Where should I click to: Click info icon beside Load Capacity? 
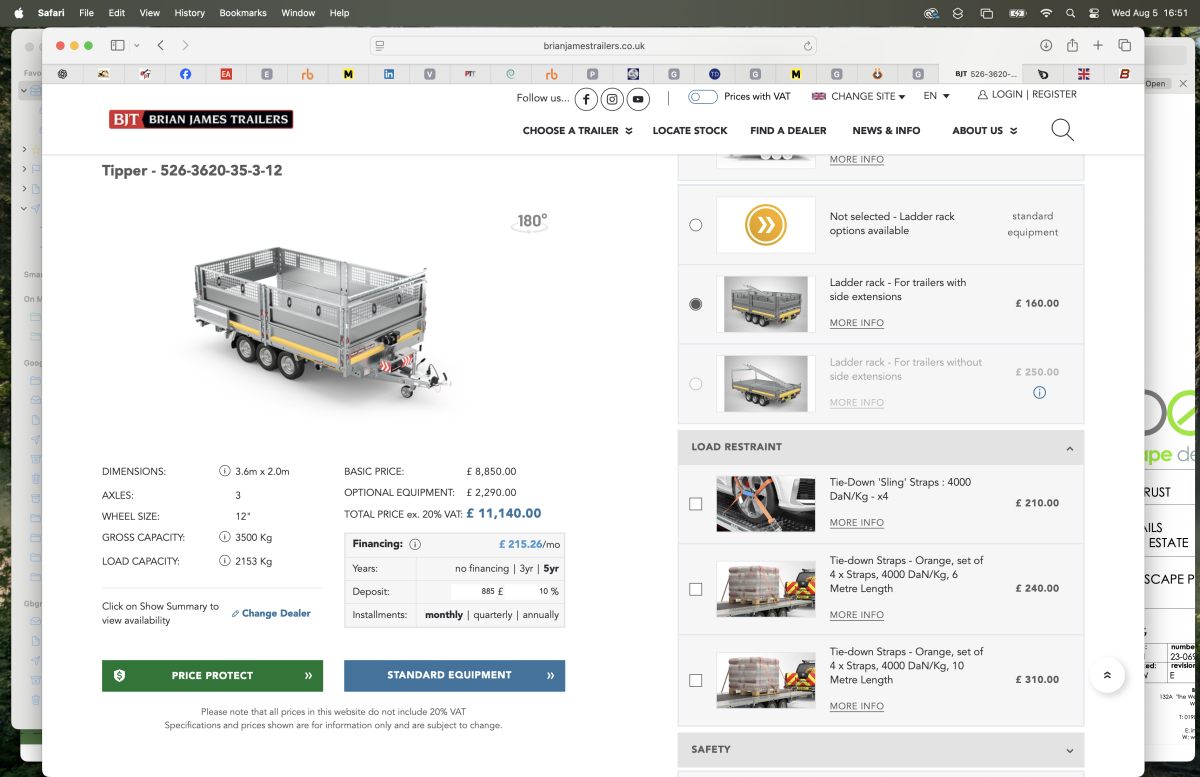click(224, 561)
